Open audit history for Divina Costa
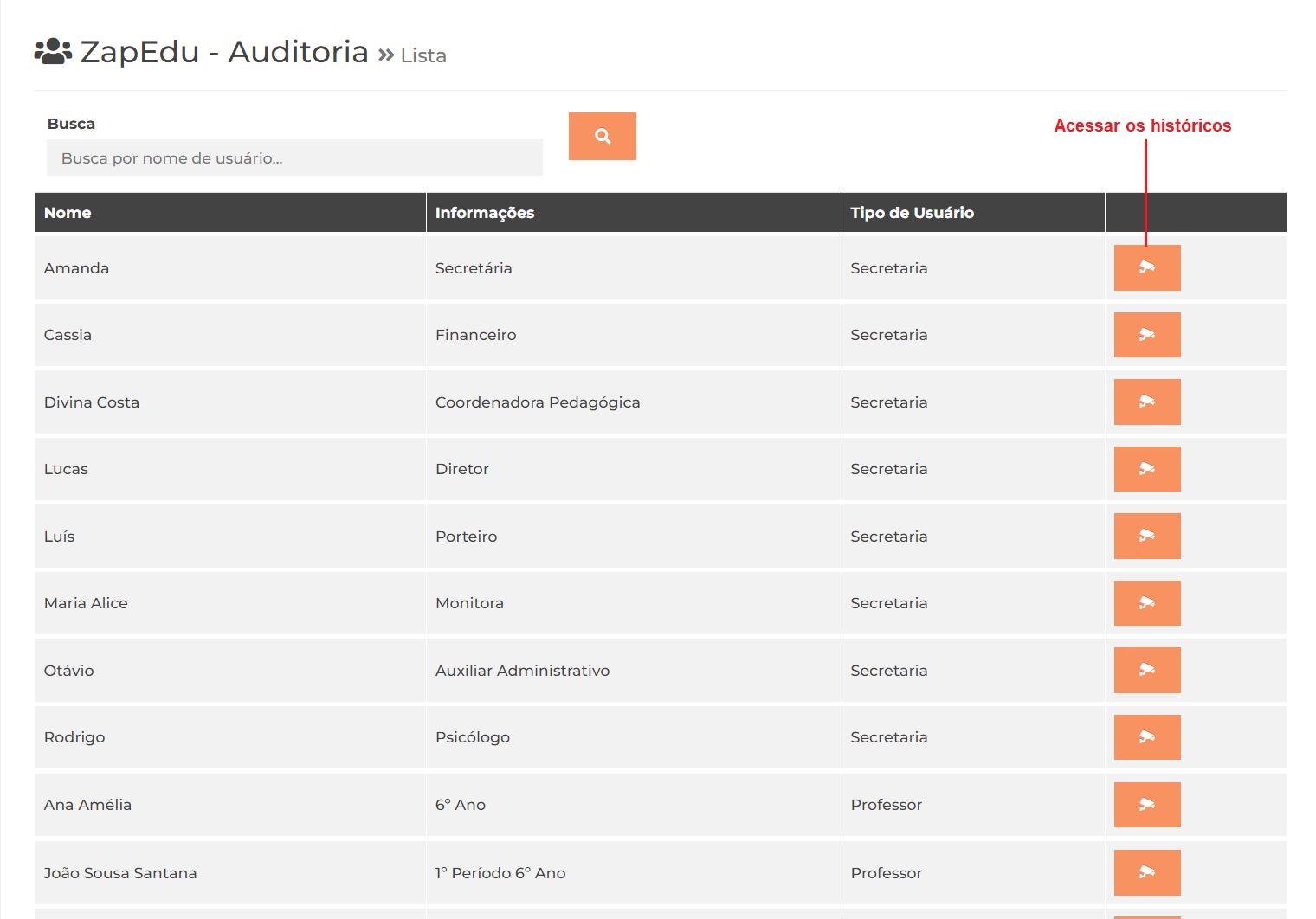The height and width of the screenshot is (919, 1316). 1147,402
